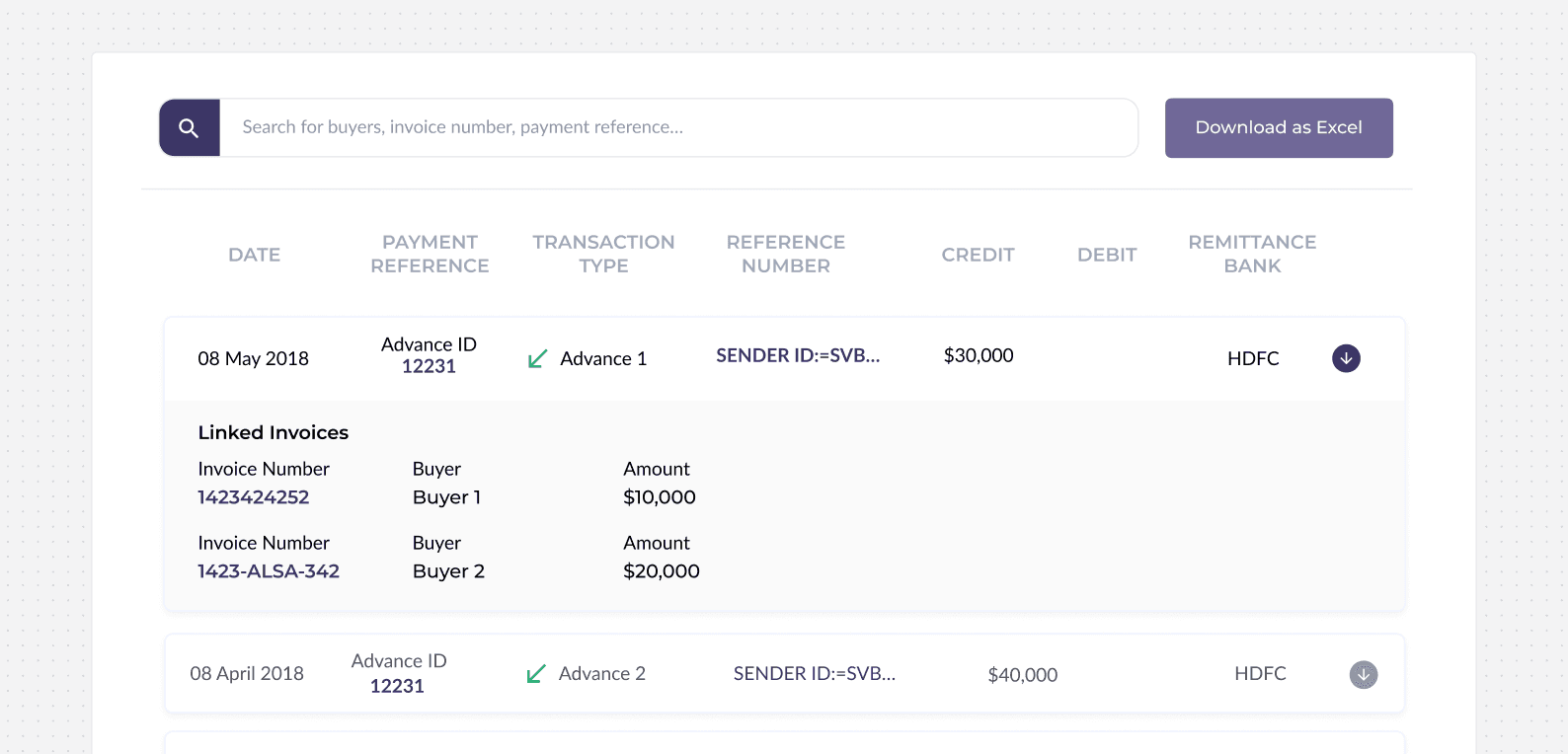This screenshot has width=1568, height=754.
Task: Click SENDER ID reference in Advance 1 row
Action: point(798,356)
